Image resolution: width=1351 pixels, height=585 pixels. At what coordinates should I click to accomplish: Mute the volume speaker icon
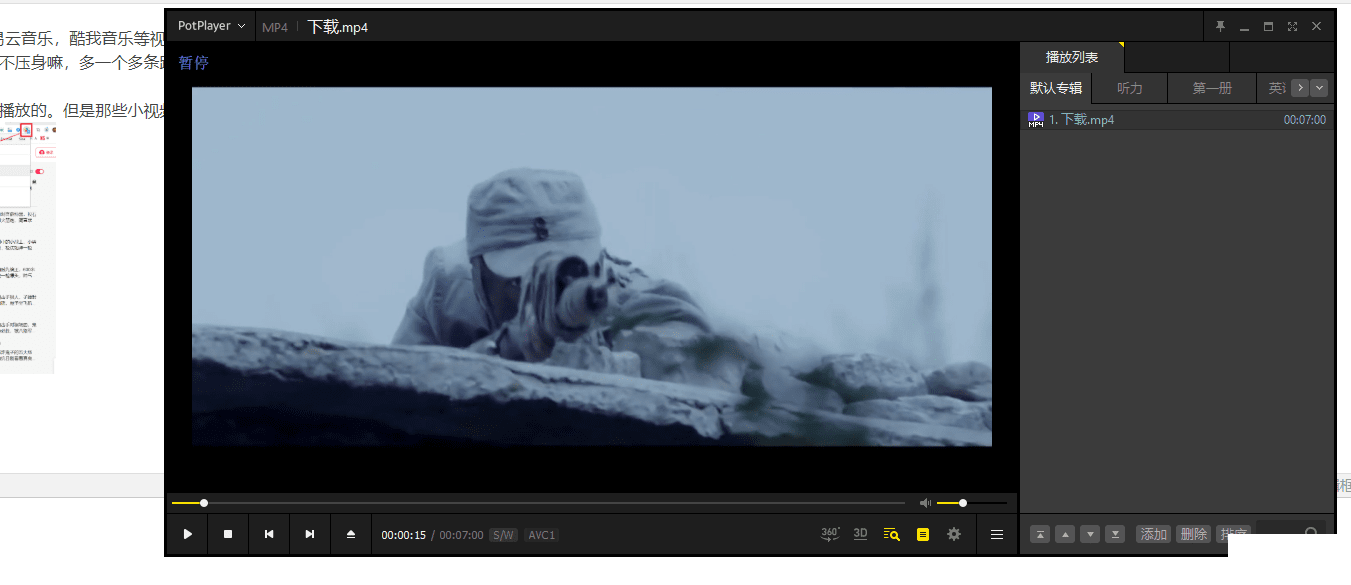pyautogui.click(x=925, y=503)
